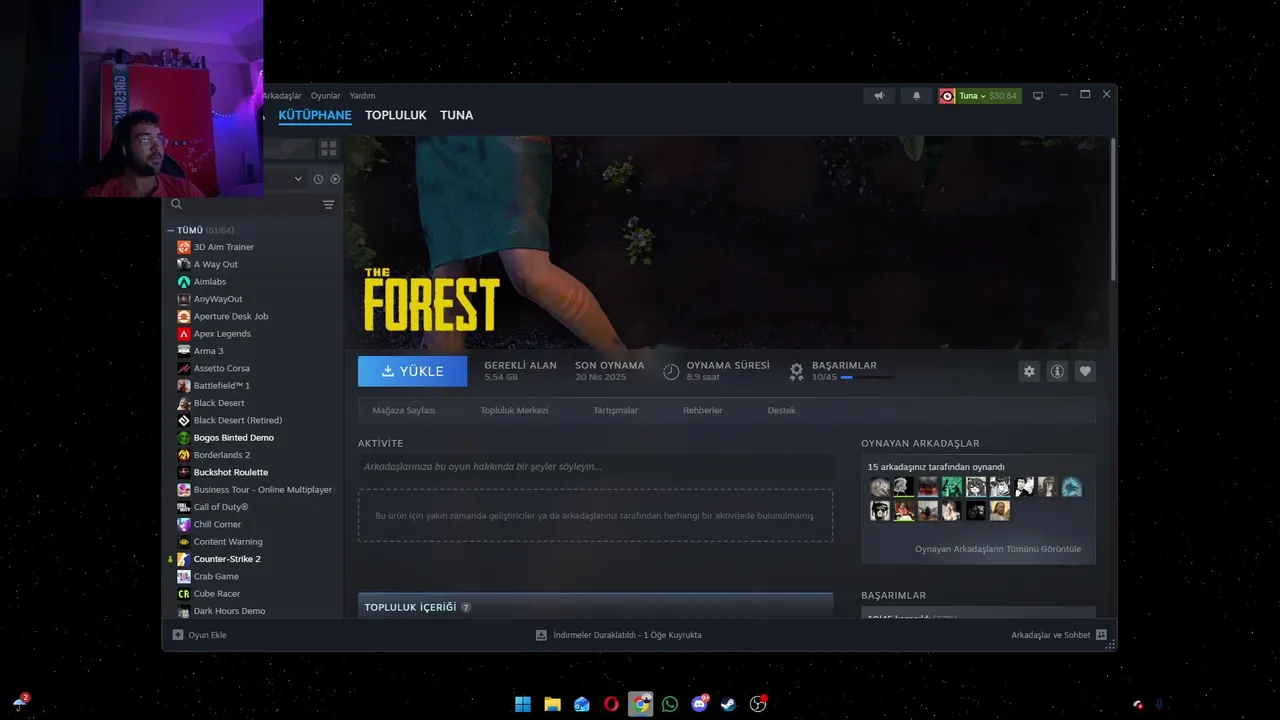
Task: Open the friends chat grid icon
Action: pos(1101,635)
